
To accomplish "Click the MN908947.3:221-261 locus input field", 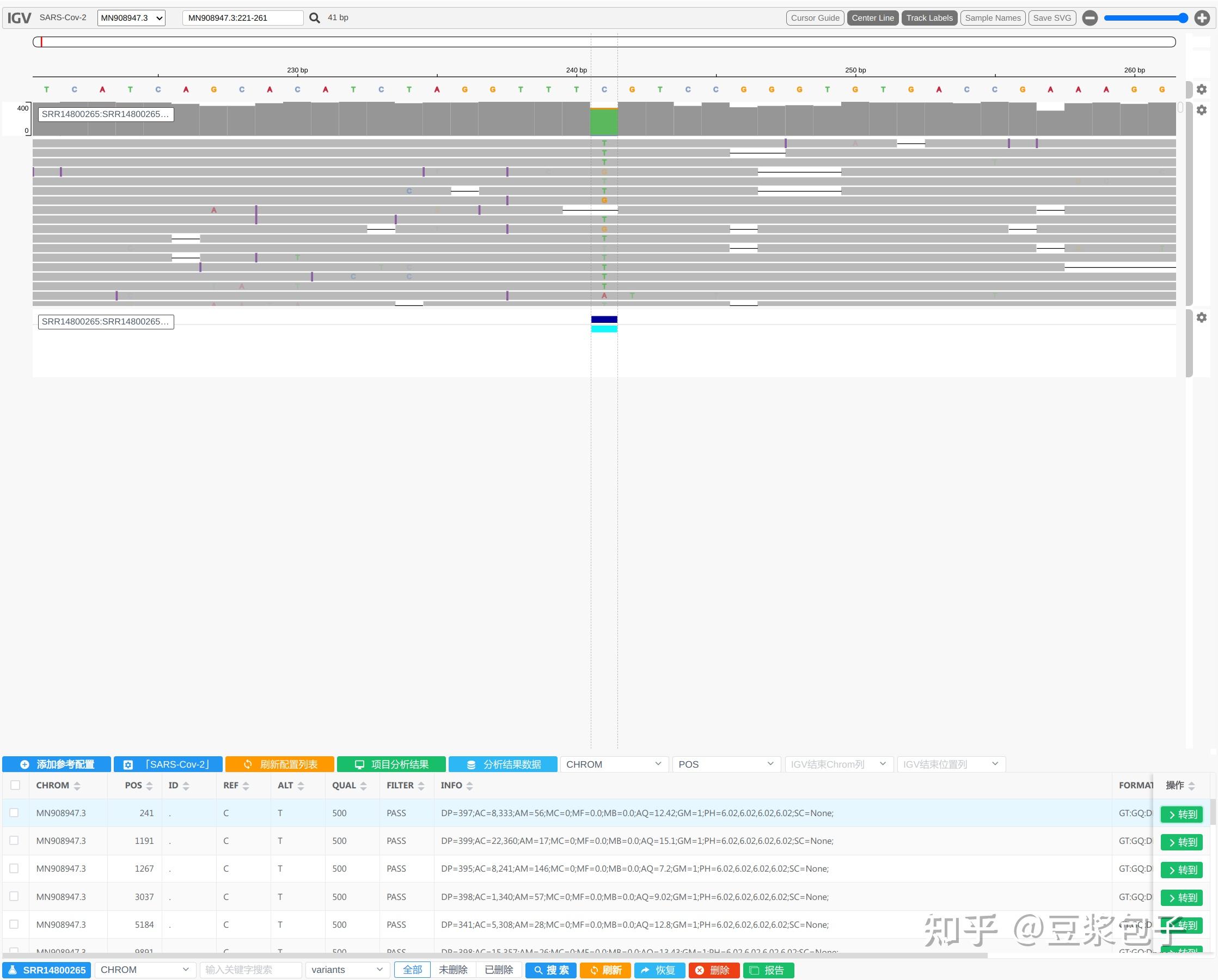I will click(242, 17).
